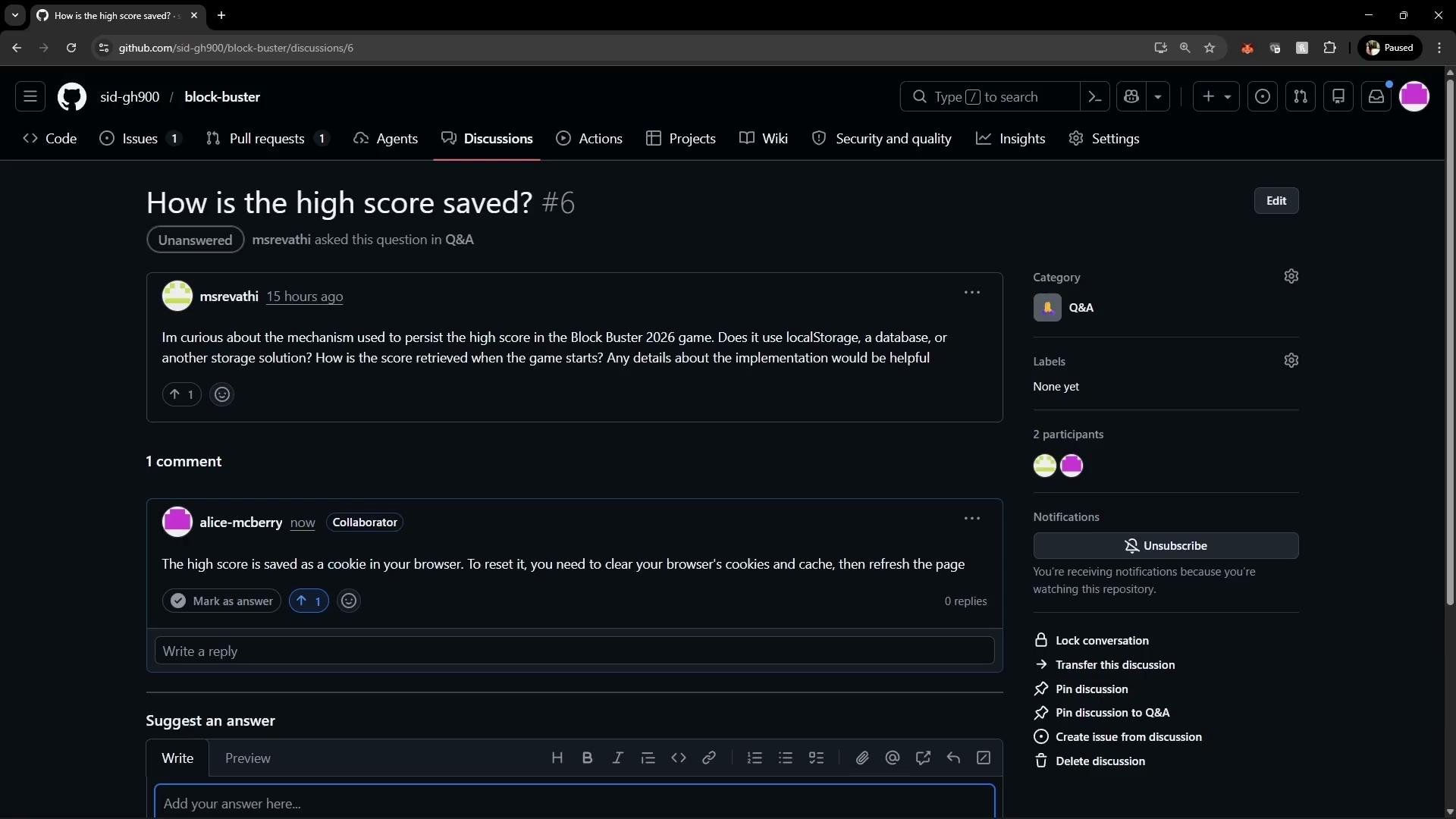
Task: Open the Issues tab
Action: (x=140, y=139)
